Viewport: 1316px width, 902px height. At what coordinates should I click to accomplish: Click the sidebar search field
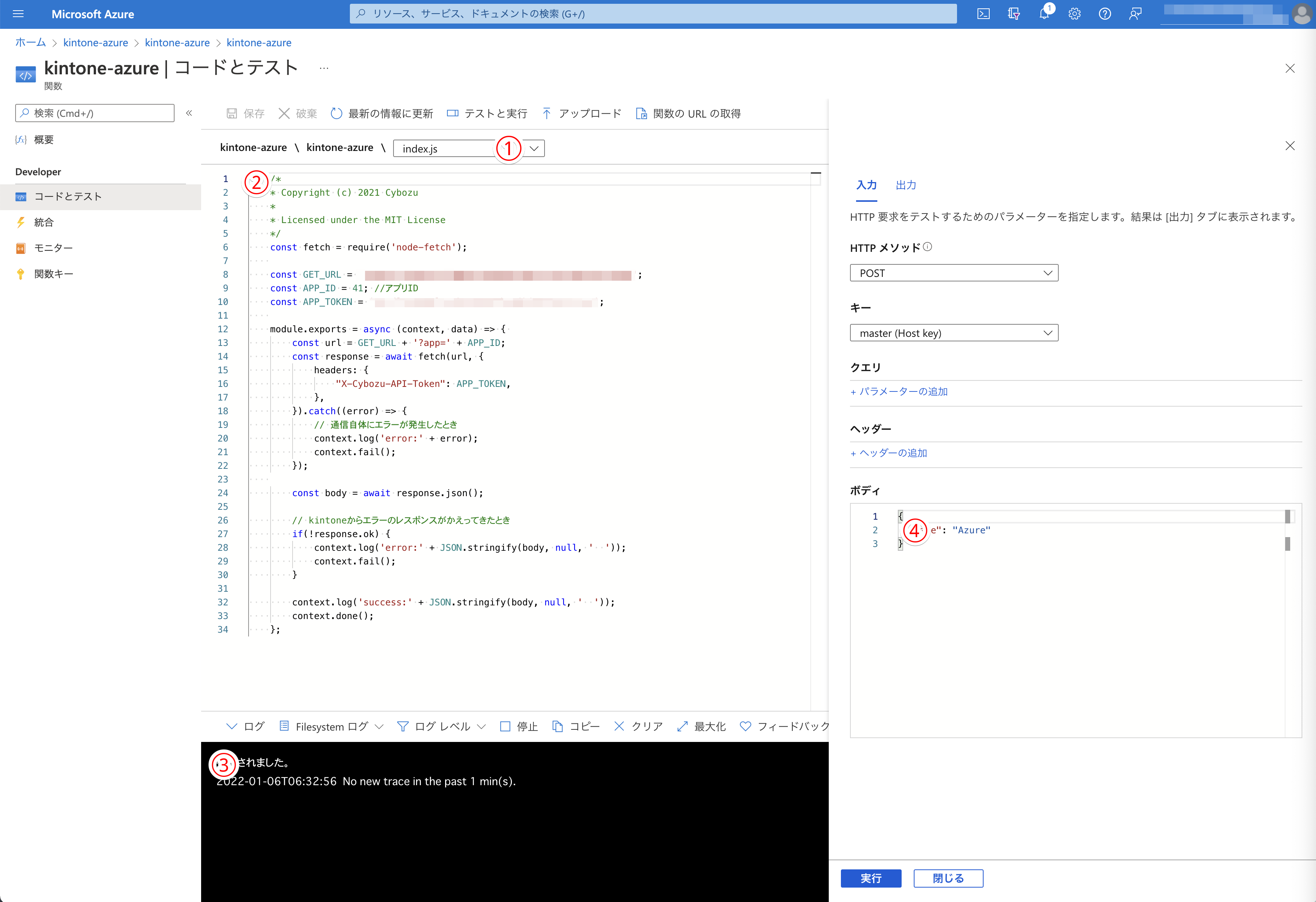pyautogui.click(x=94, y=113)
